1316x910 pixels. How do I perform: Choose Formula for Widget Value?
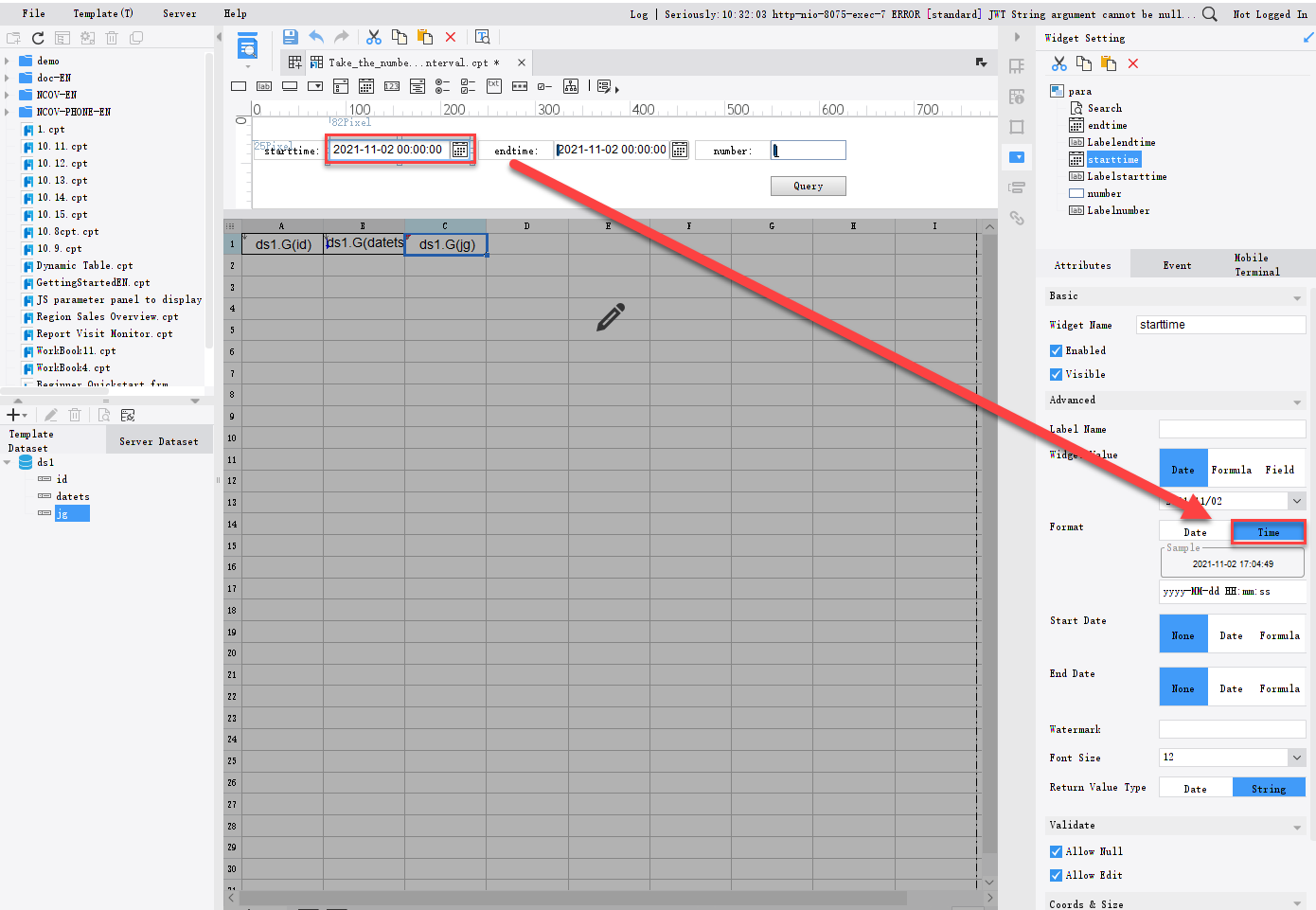click(x=1232, y=470)
